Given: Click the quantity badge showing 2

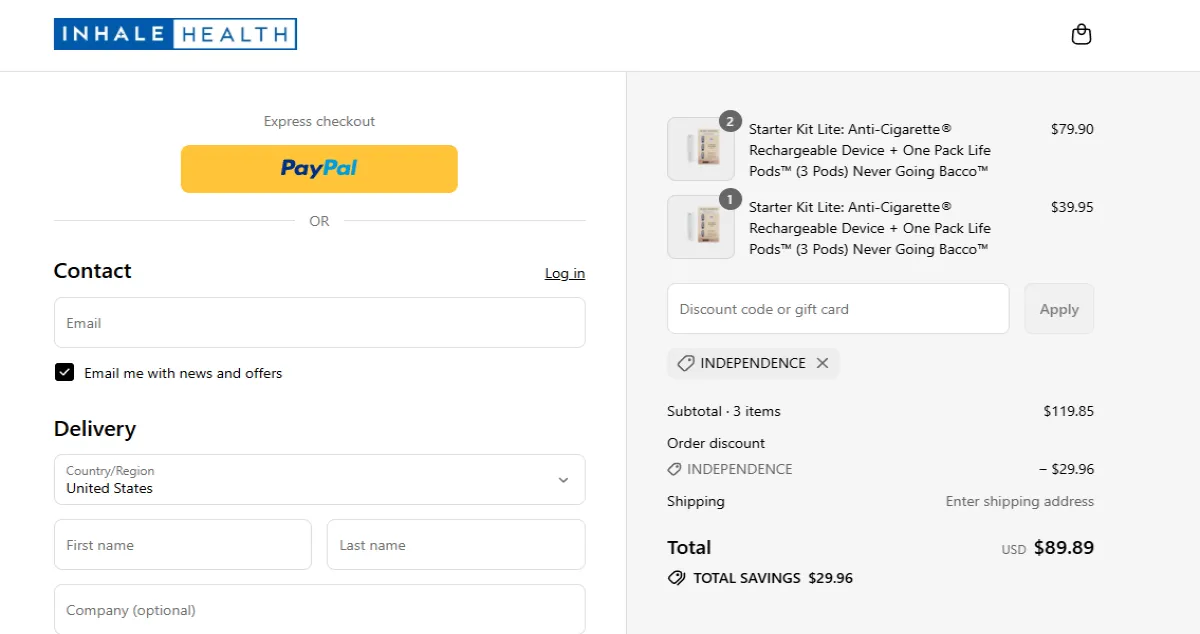Looking at the screenshot, I should tap(730, 121).
